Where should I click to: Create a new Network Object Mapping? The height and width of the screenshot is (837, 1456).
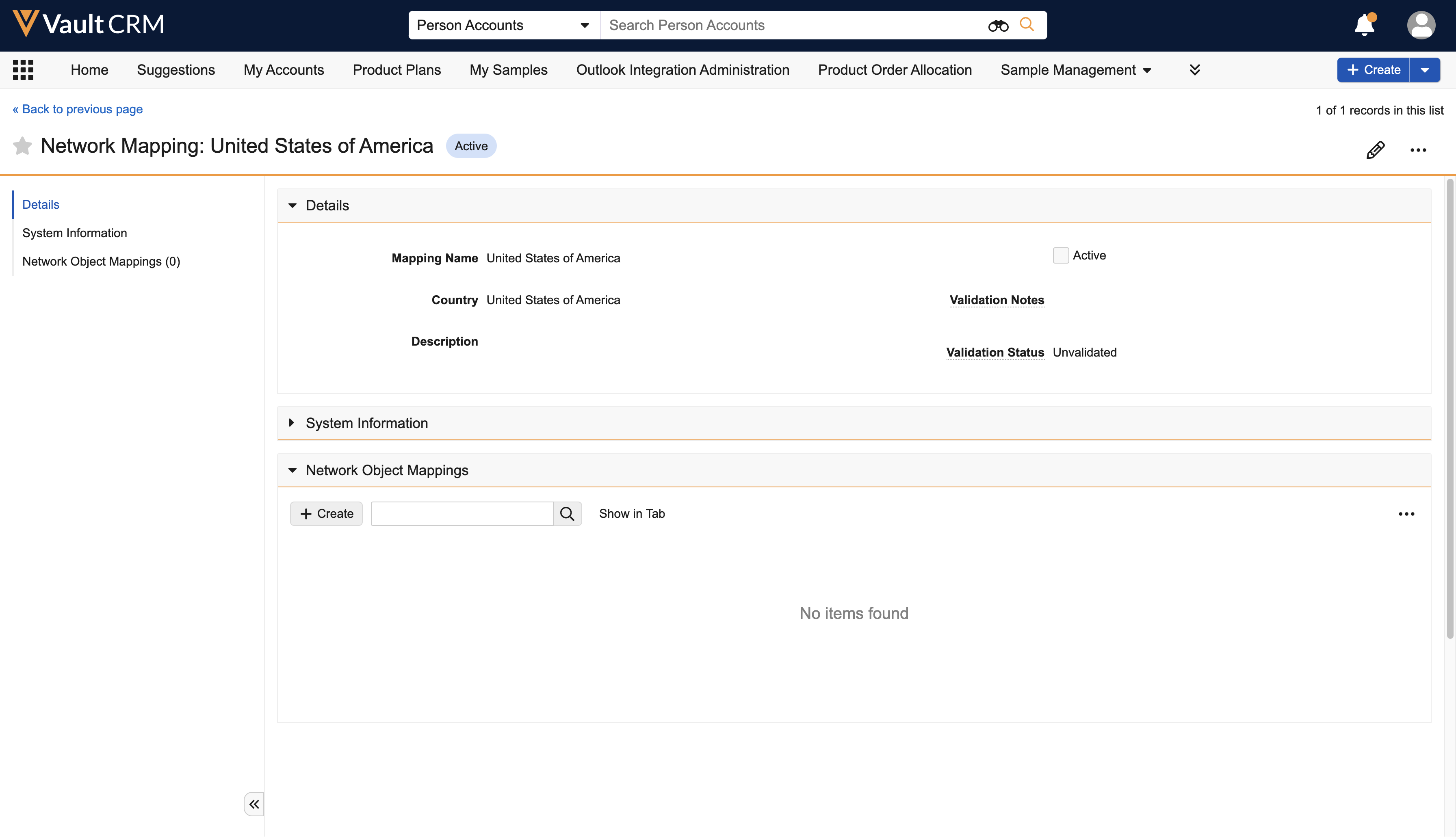click(326, 513)
